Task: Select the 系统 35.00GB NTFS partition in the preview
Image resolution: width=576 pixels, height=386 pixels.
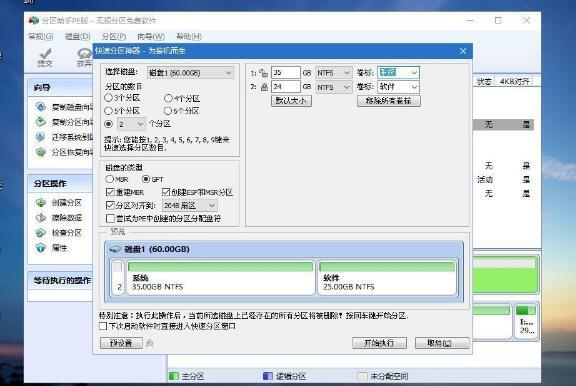Action: pyautogui.click(x=220, y=278)
